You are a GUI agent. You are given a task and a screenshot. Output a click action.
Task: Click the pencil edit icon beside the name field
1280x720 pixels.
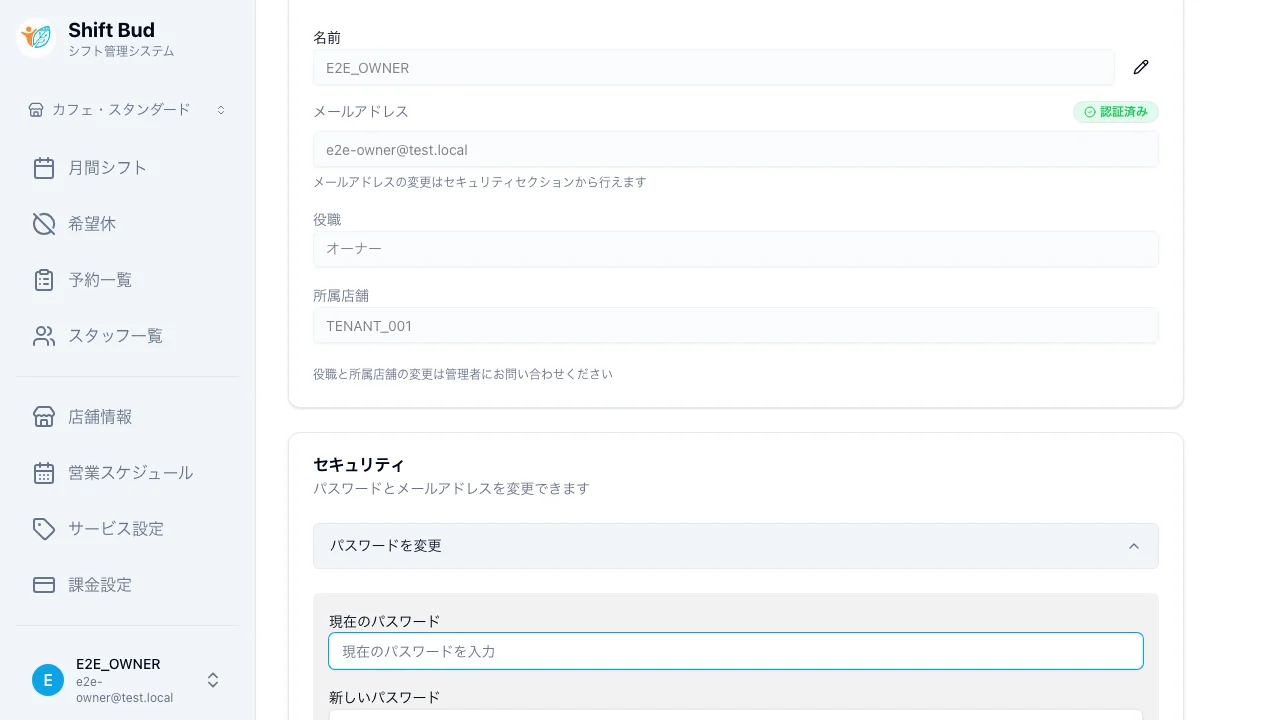(1141, 67)
